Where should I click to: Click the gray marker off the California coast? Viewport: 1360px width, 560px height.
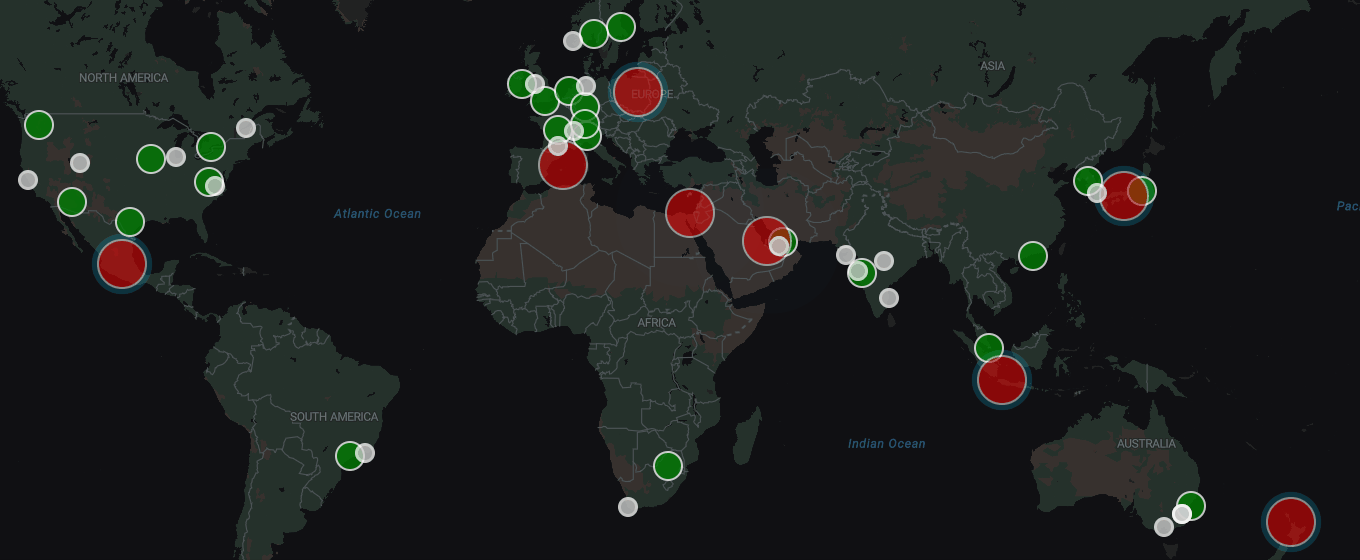(28, 180)
